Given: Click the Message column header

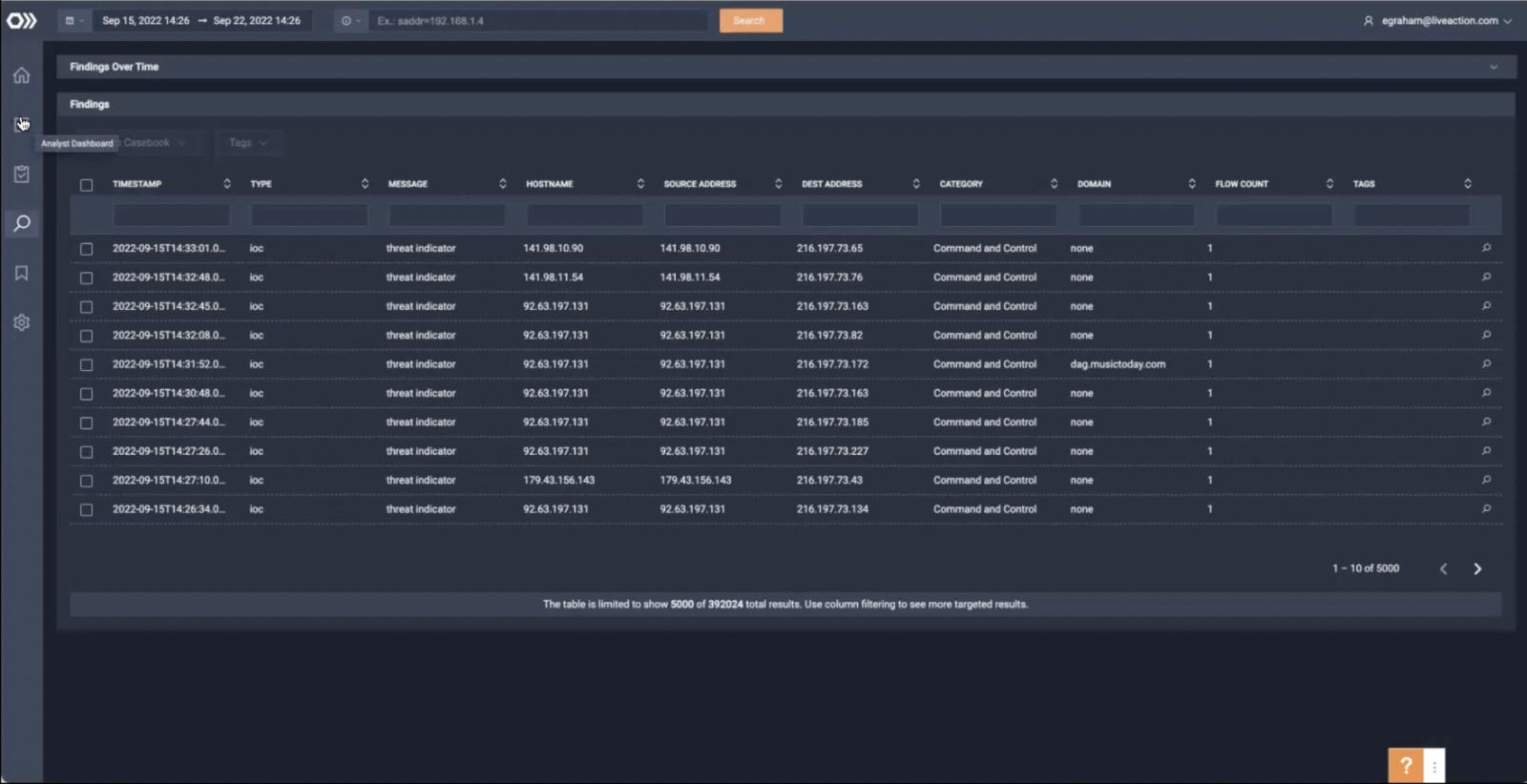Looking at the screenshot, I should click(x=408, y=184).
